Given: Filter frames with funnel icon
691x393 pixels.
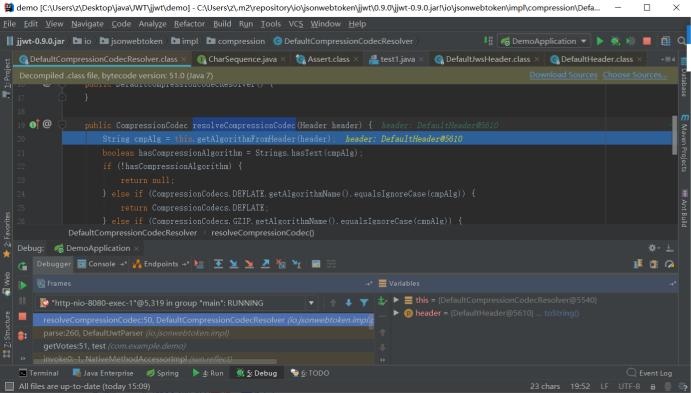Looking at the screenshot, I should (364, 303).
